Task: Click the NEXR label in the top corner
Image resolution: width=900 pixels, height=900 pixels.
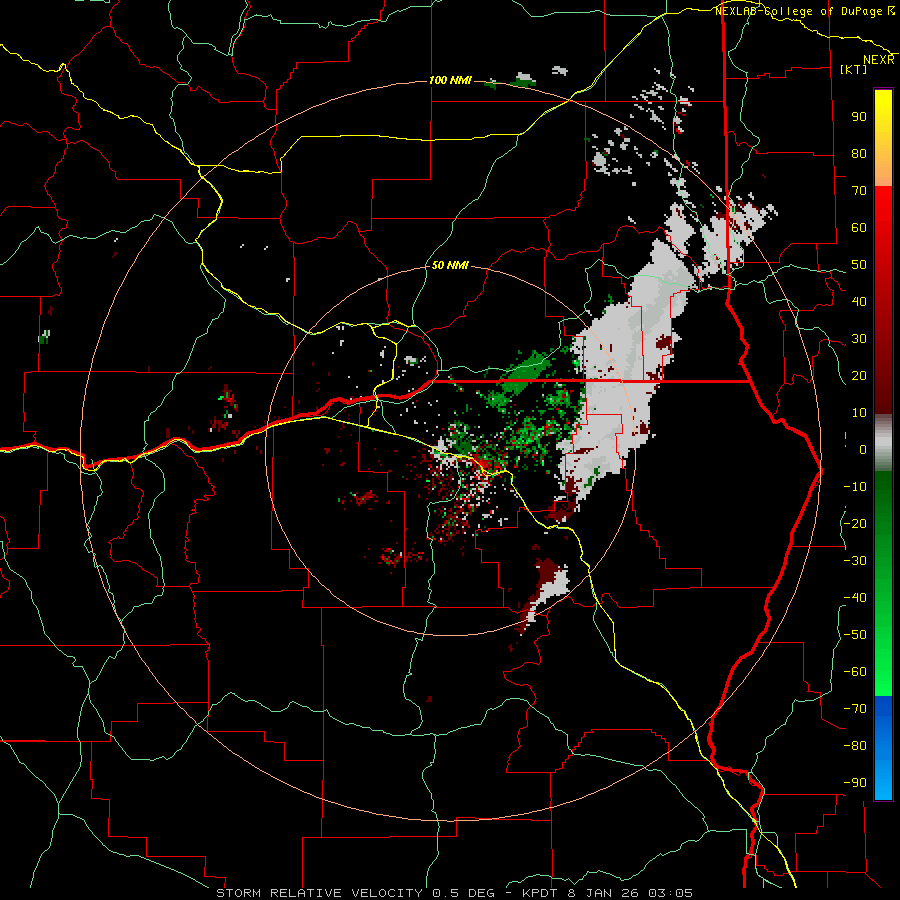Action: click(879, 60)
